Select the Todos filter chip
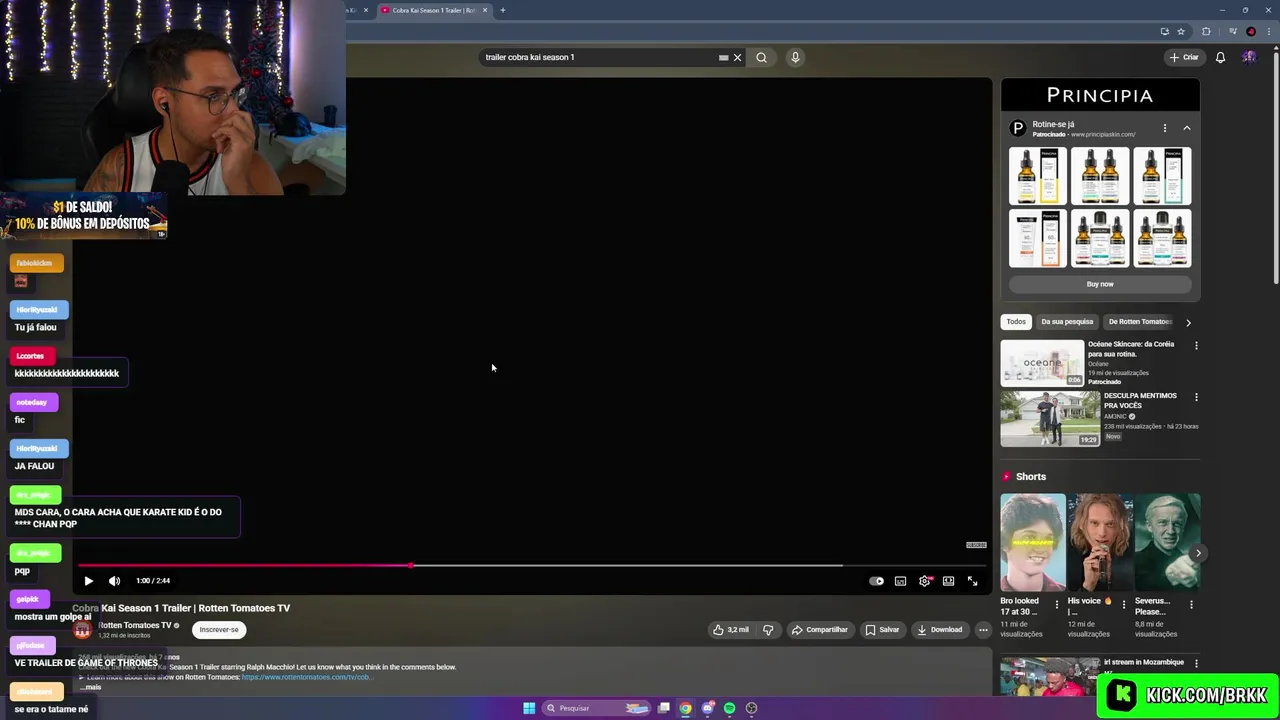Viewport: 1280px width, 720px height. tap(1016, 322)
